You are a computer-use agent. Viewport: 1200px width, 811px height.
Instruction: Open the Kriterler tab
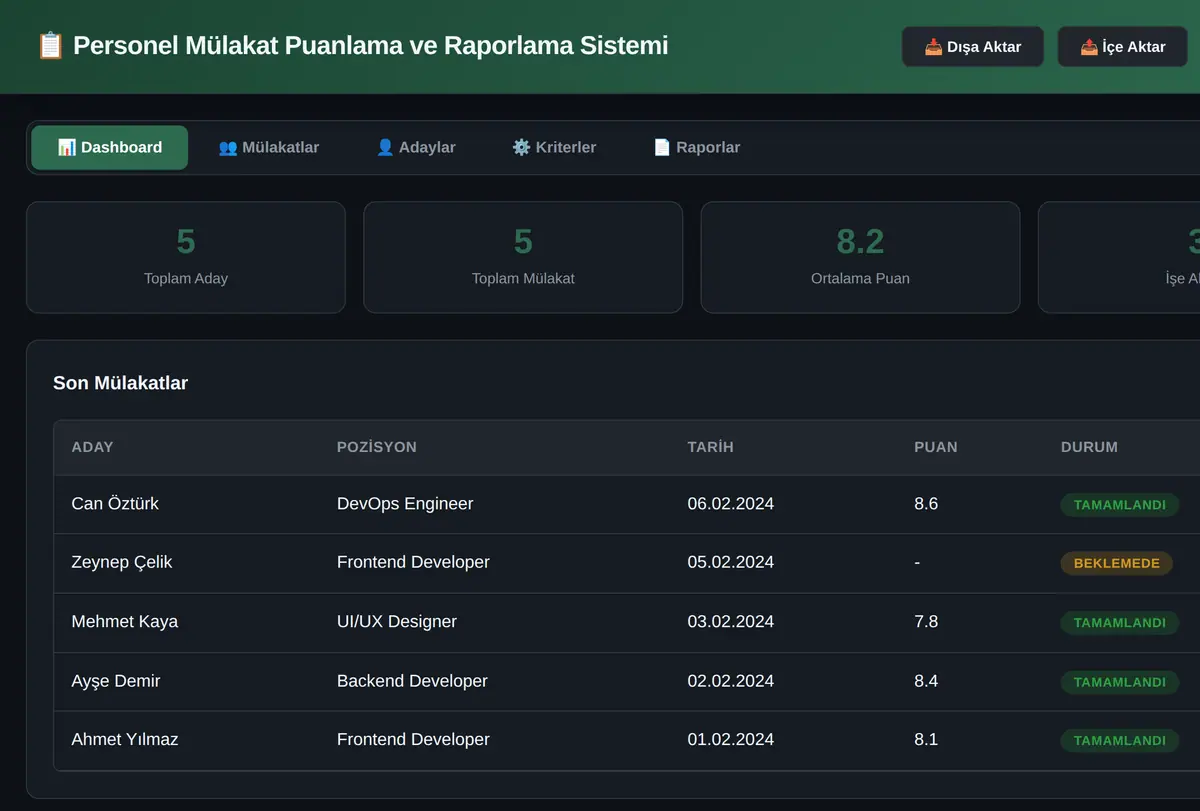coord(554,148)
